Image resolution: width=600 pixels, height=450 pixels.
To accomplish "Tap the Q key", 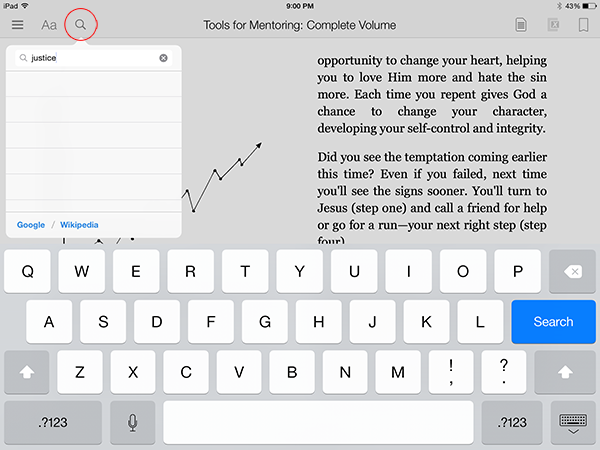I will tap(27, 272).
